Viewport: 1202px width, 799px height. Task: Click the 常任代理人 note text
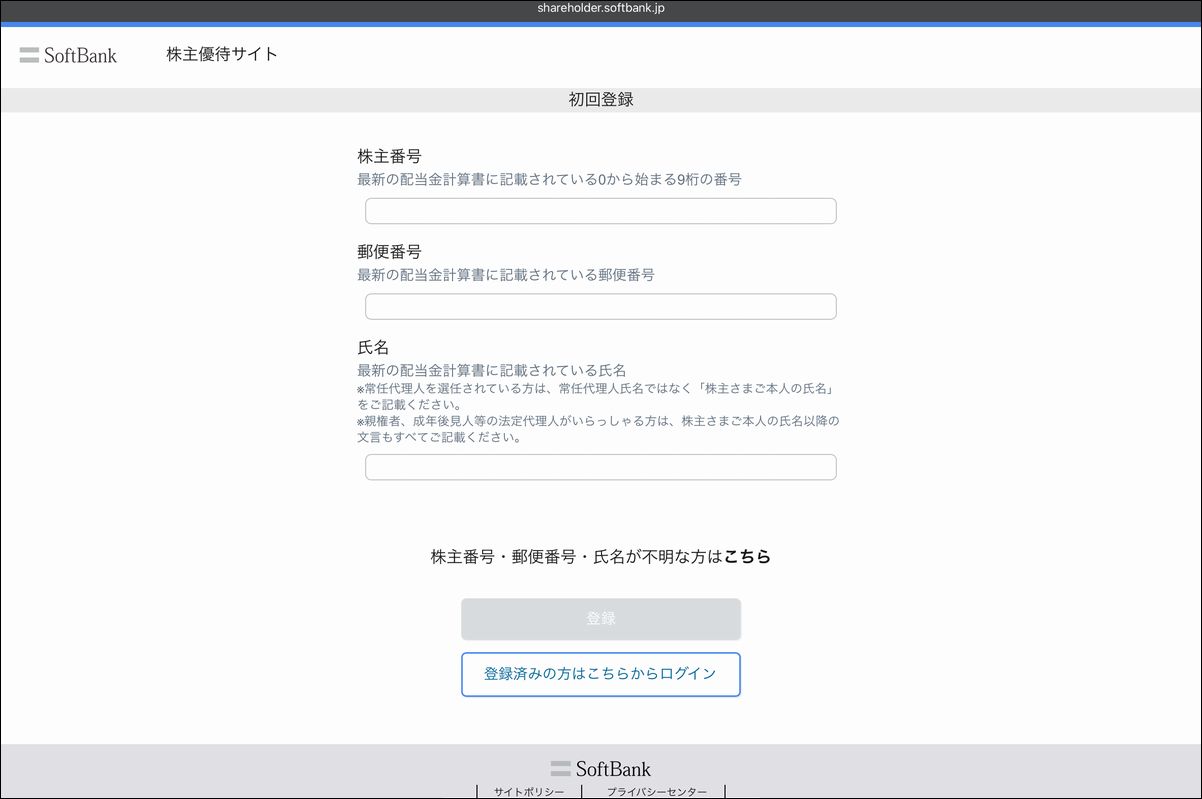click(x=597, y=396)
